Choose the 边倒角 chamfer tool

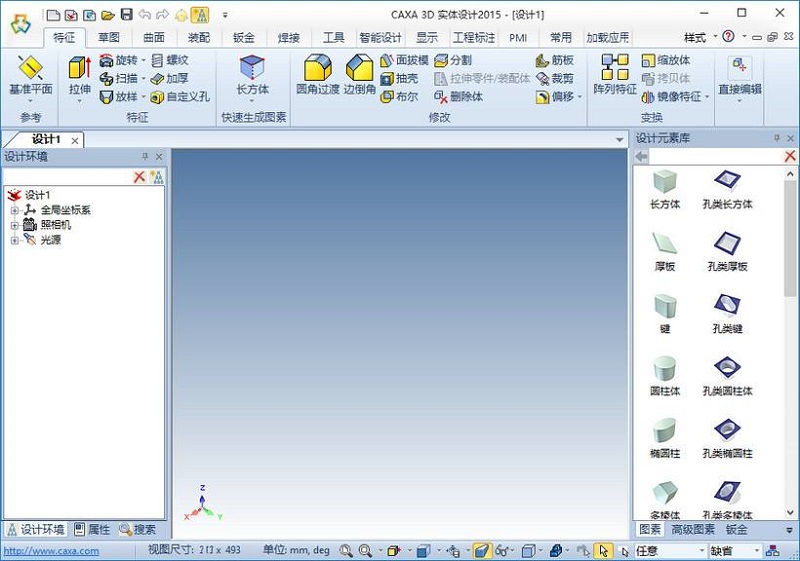point(358,75)
